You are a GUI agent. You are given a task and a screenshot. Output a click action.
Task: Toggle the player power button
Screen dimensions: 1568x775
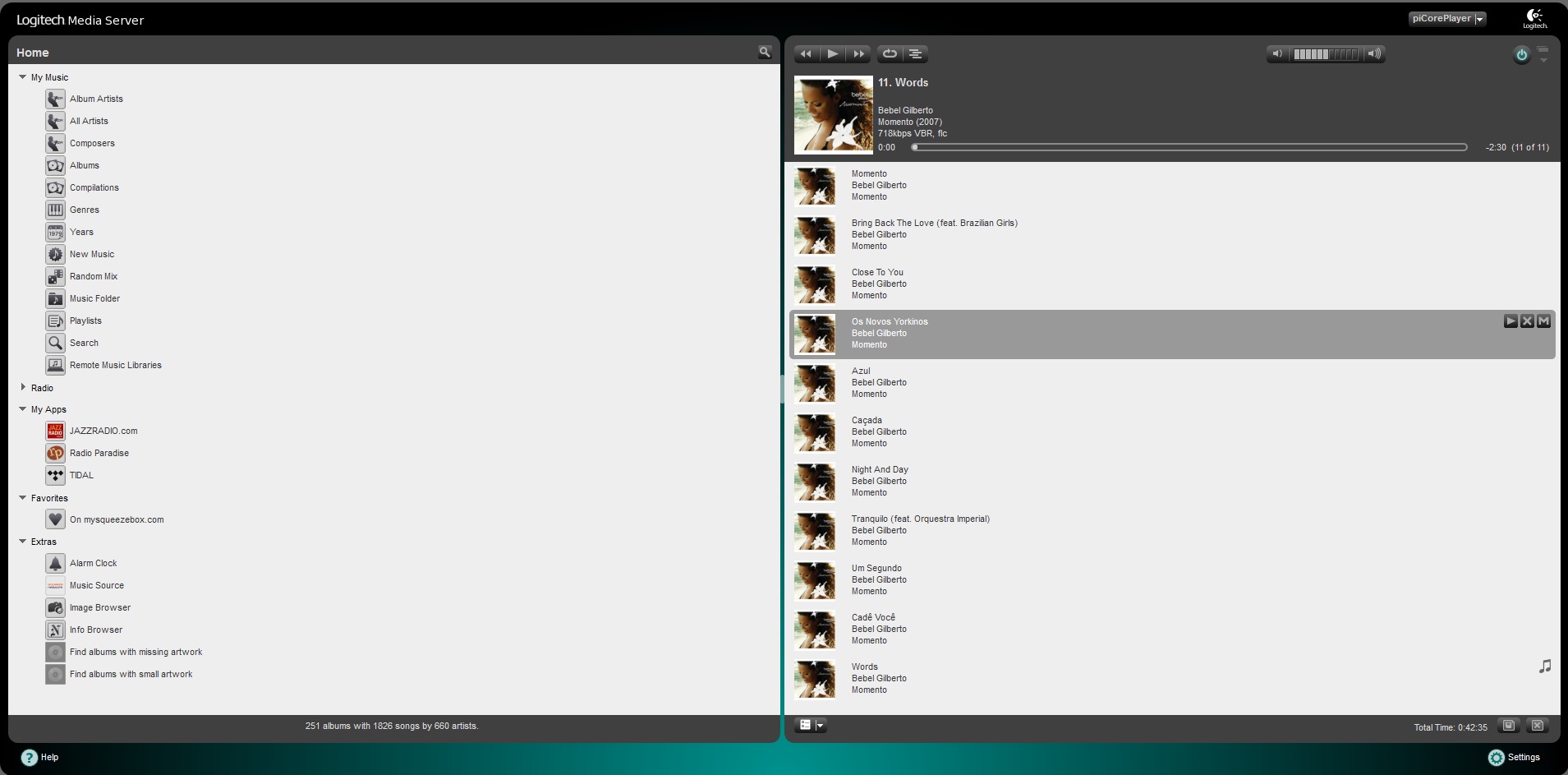point(1521,55)
